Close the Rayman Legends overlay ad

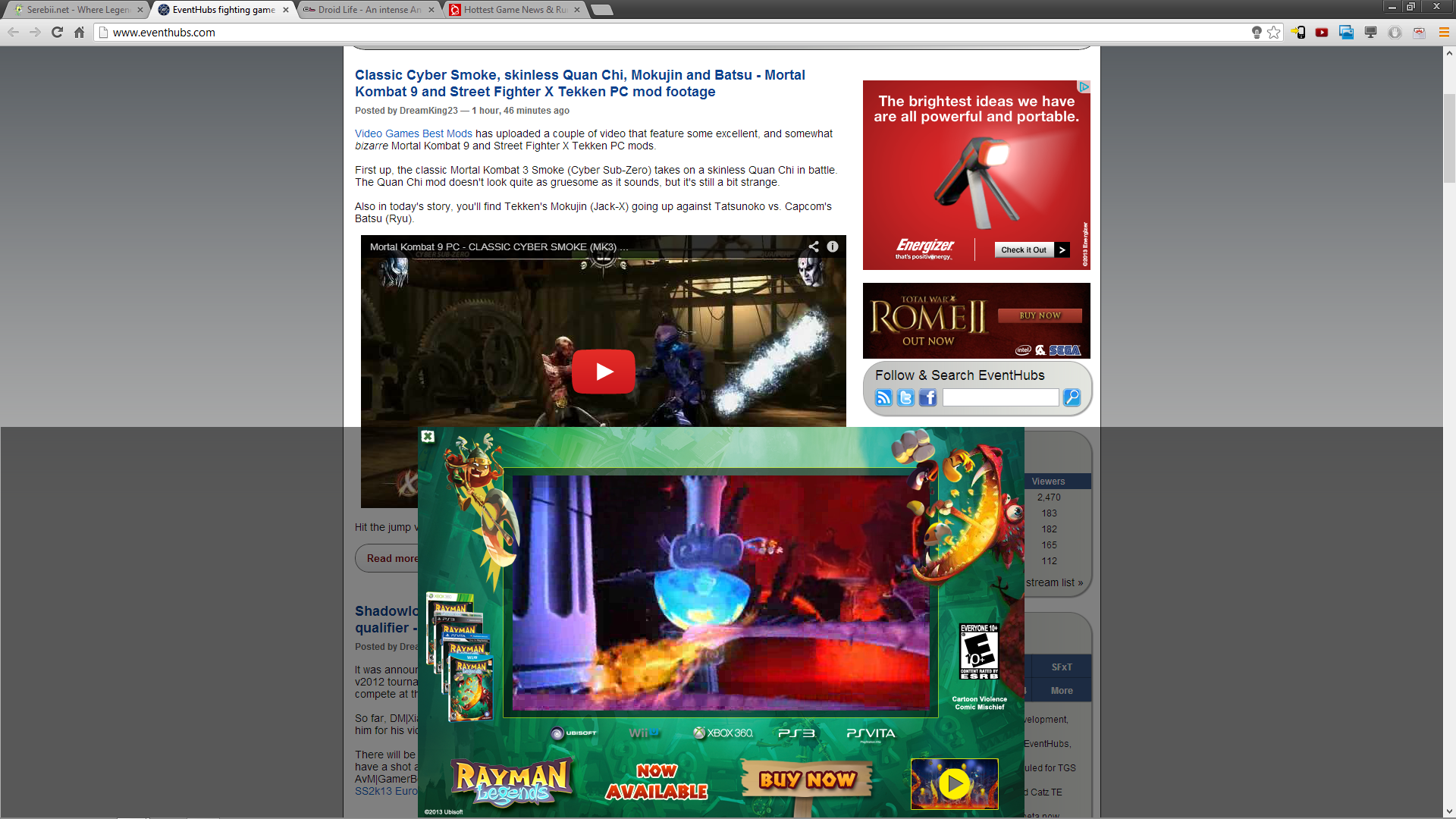click(x=428, y=436)
